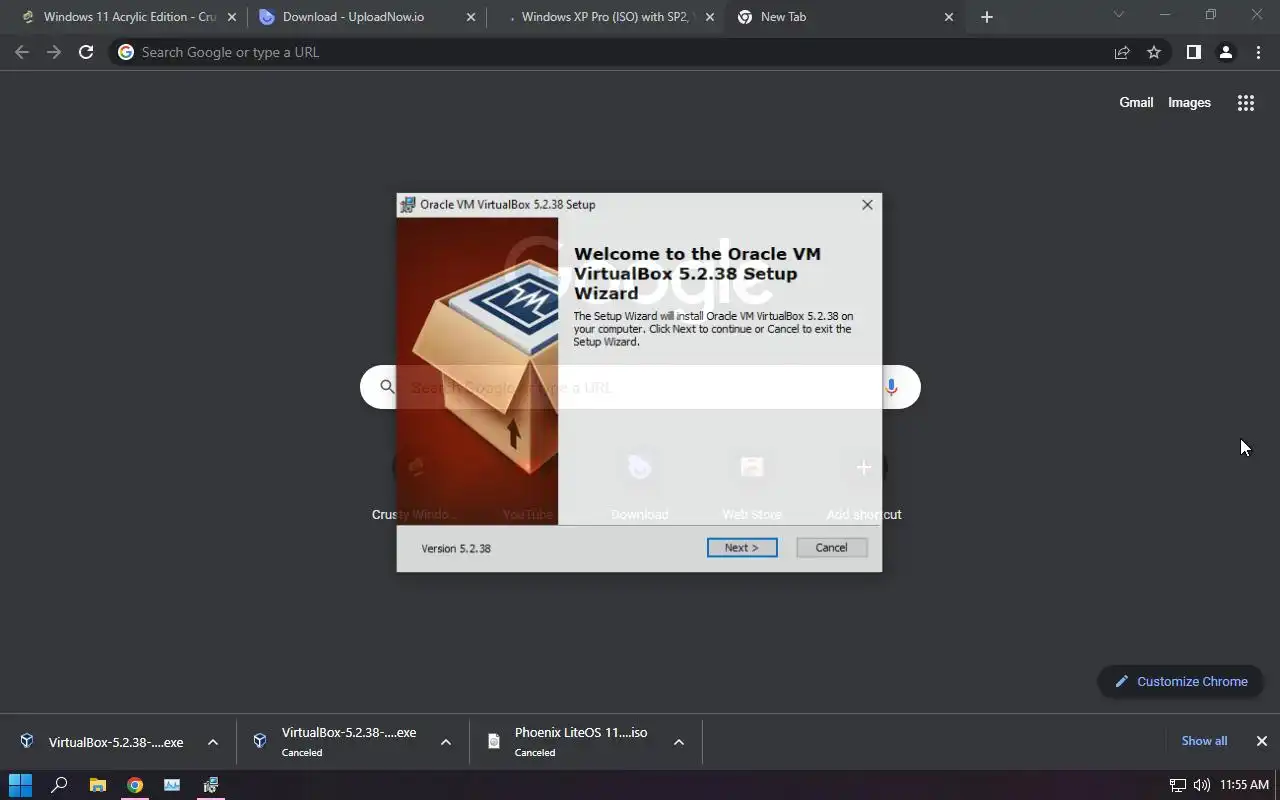1280x800 pixels.
Task: Click Chrome icon in taskbar
Action: (x=135, y=785)
